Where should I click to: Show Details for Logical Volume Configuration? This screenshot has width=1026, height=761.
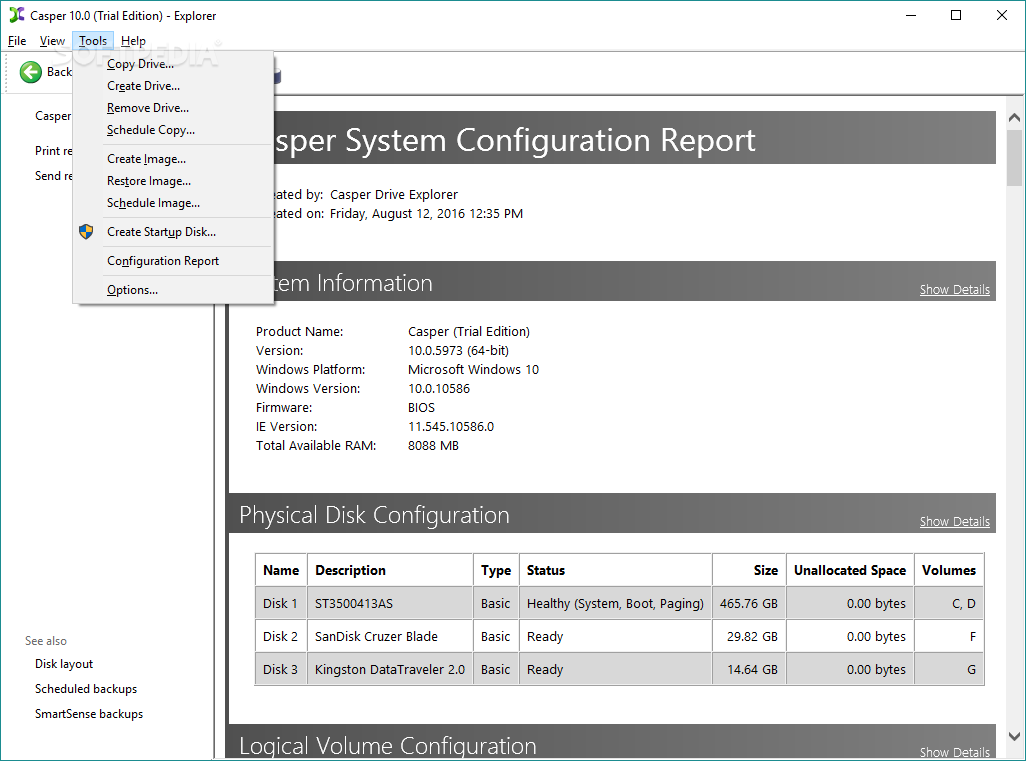(x=955, y=752)
